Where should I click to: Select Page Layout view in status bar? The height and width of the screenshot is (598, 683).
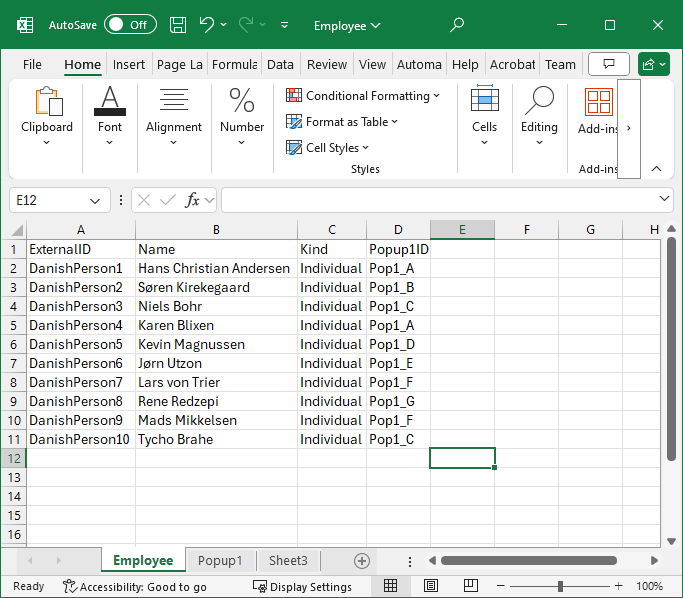pos(430,586)
